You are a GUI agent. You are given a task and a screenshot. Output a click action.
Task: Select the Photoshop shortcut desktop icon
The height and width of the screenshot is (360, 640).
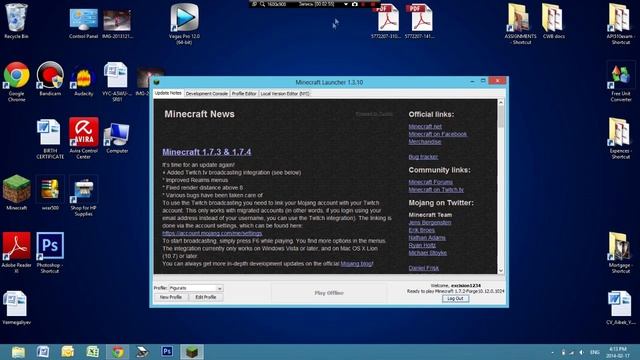click(50, 252)
